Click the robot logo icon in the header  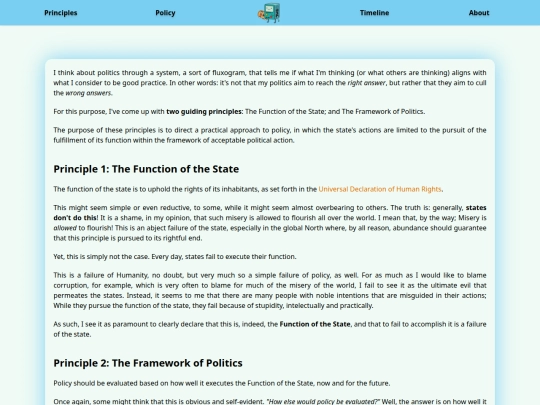pos(269,13)
